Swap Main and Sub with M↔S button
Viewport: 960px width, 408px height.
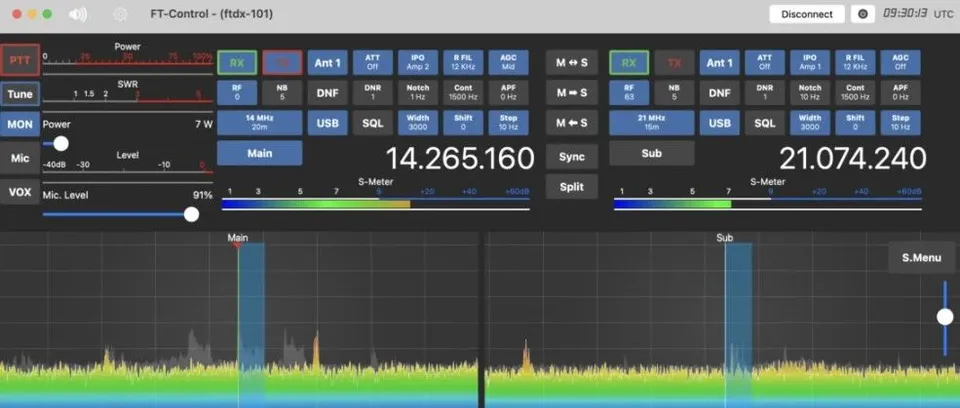(572, 63)
